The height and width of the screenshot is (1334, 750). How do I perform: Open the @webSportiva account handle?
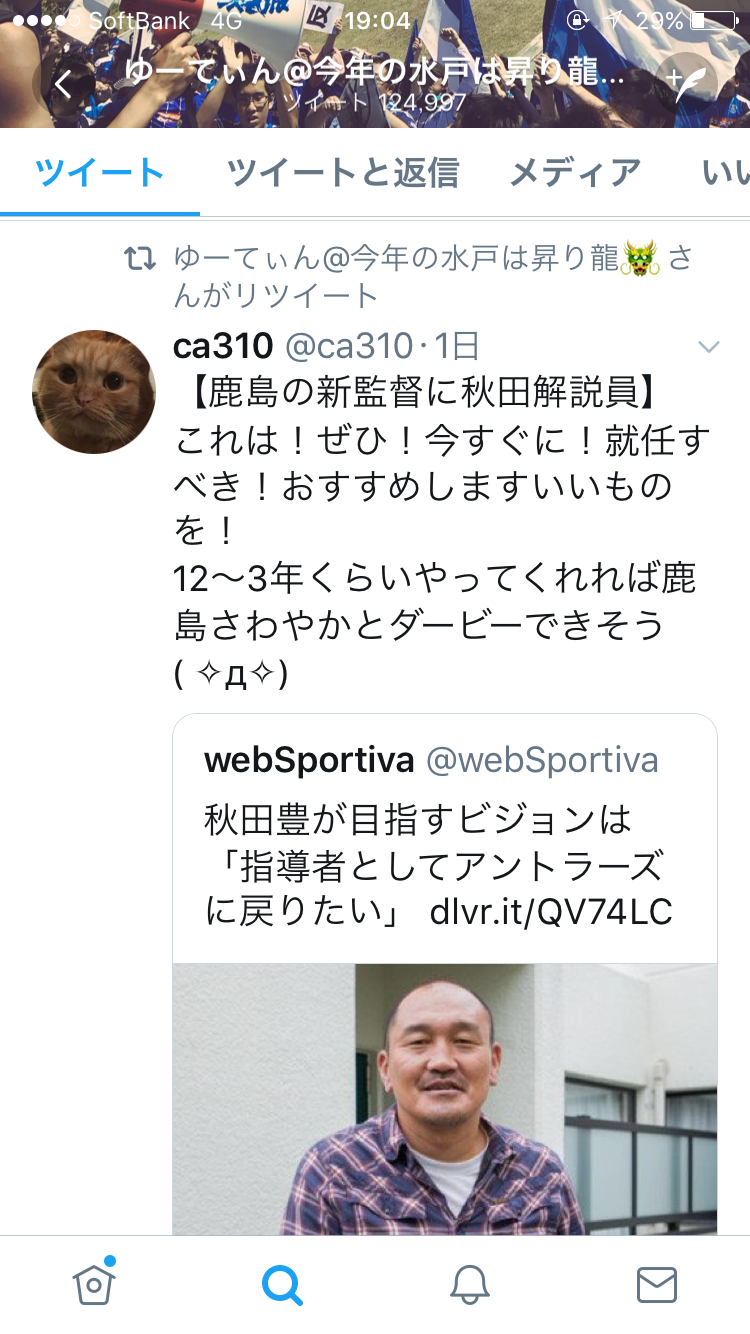coord(542,761)
